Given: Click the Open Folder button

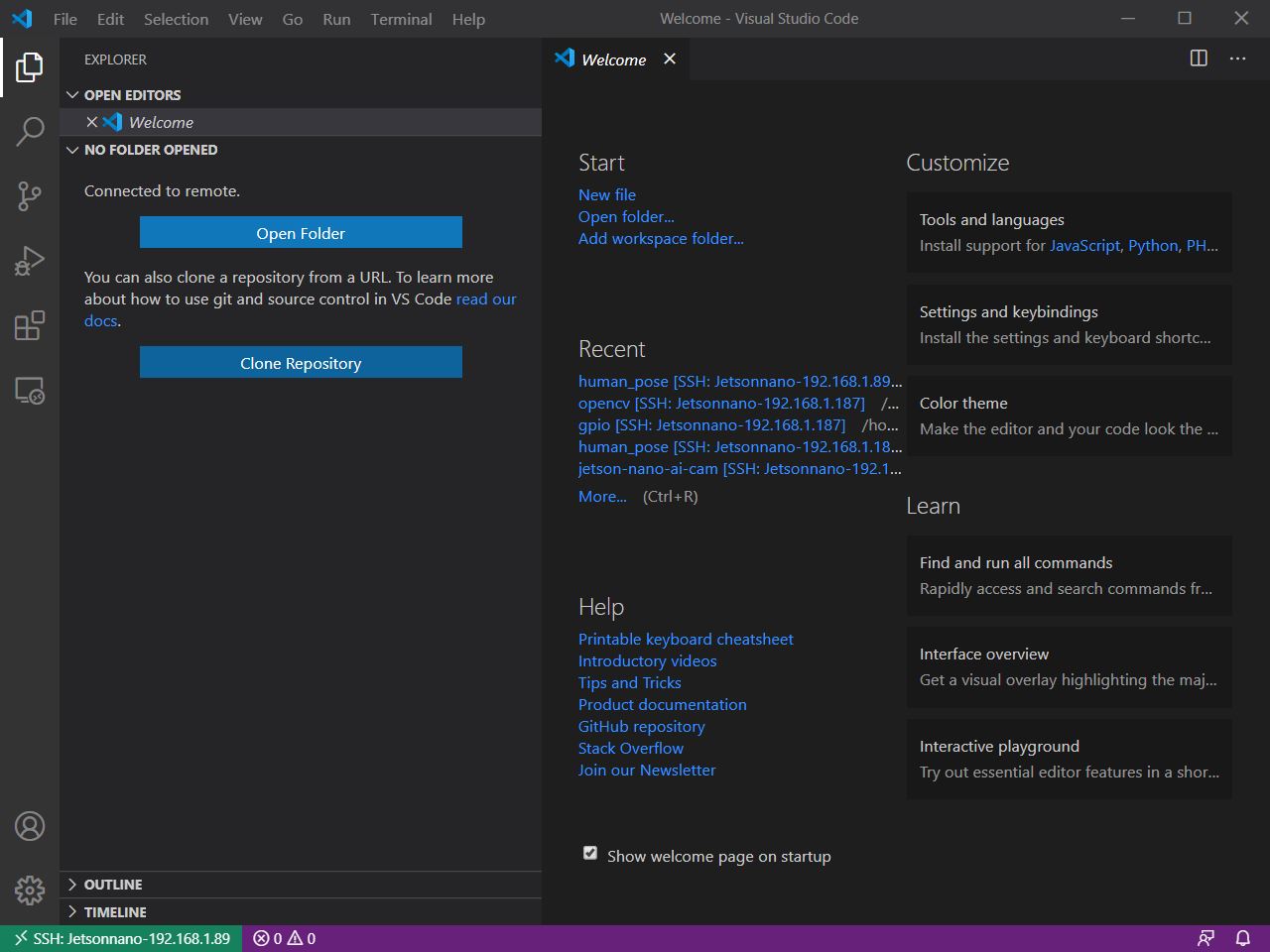Looking at the screenshot, I should [x=301, y=233].
